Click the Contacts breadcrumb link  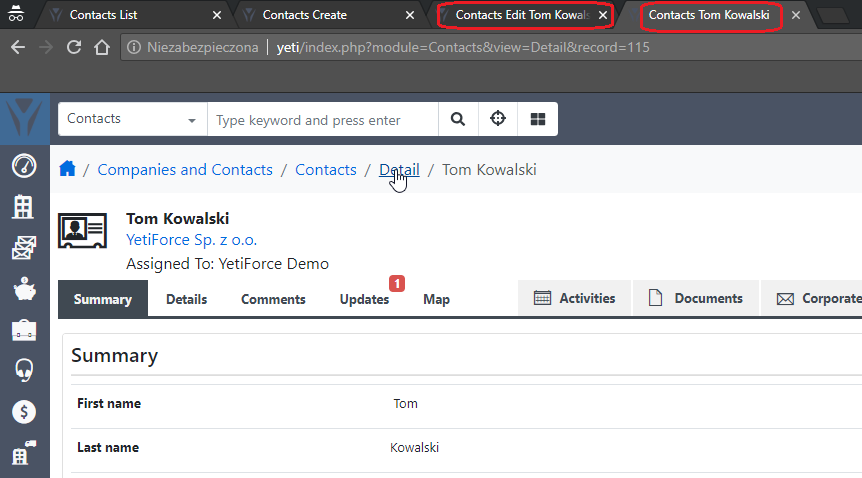point(325,169)
